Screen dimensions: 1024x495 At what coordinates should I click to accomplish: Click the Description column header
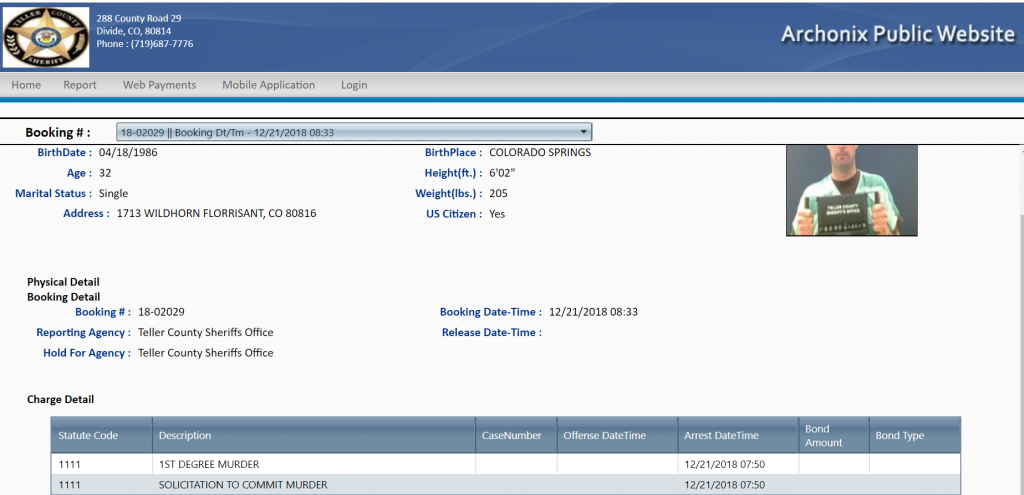coord(185,436)
